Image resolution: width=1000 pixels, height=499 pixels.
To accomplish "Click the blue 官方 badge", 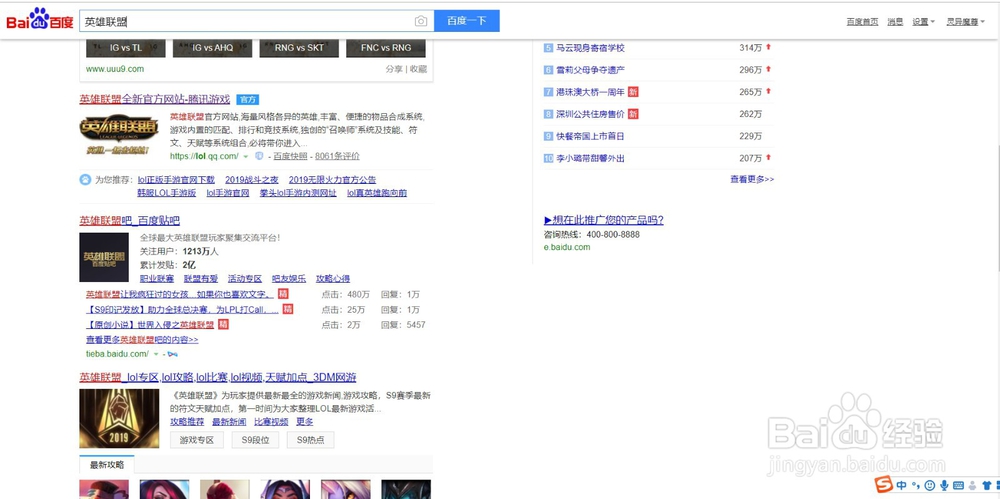I will (247, 100).
